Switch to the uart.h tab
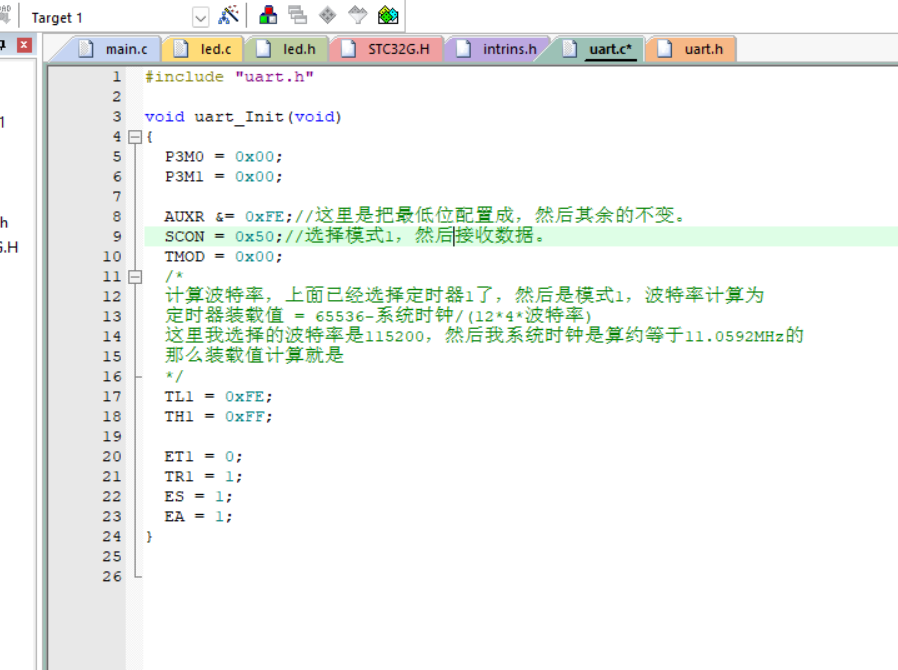 click(x=691, y=49)
